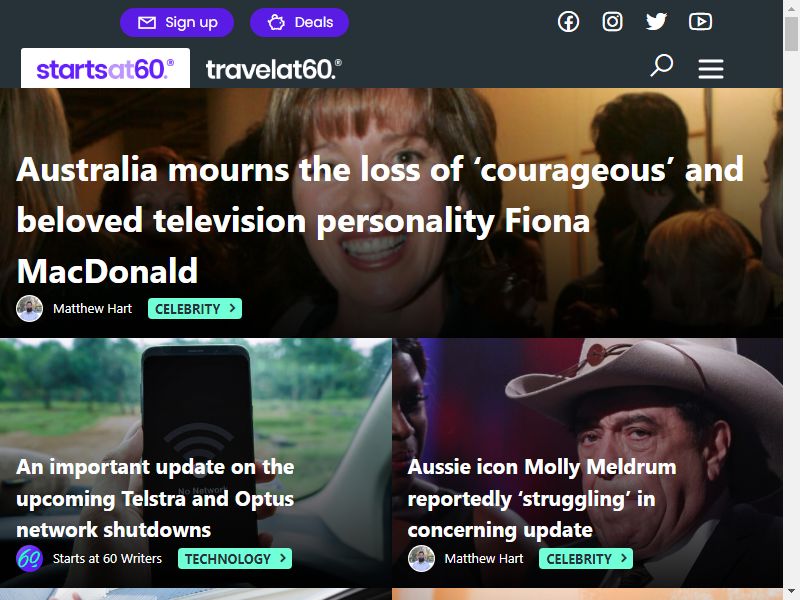This screenshot has width=800, height=600.
Task: Open the Telstra and Optus shutdowns article
Action: pyautogui.click(x=155, y=498)
